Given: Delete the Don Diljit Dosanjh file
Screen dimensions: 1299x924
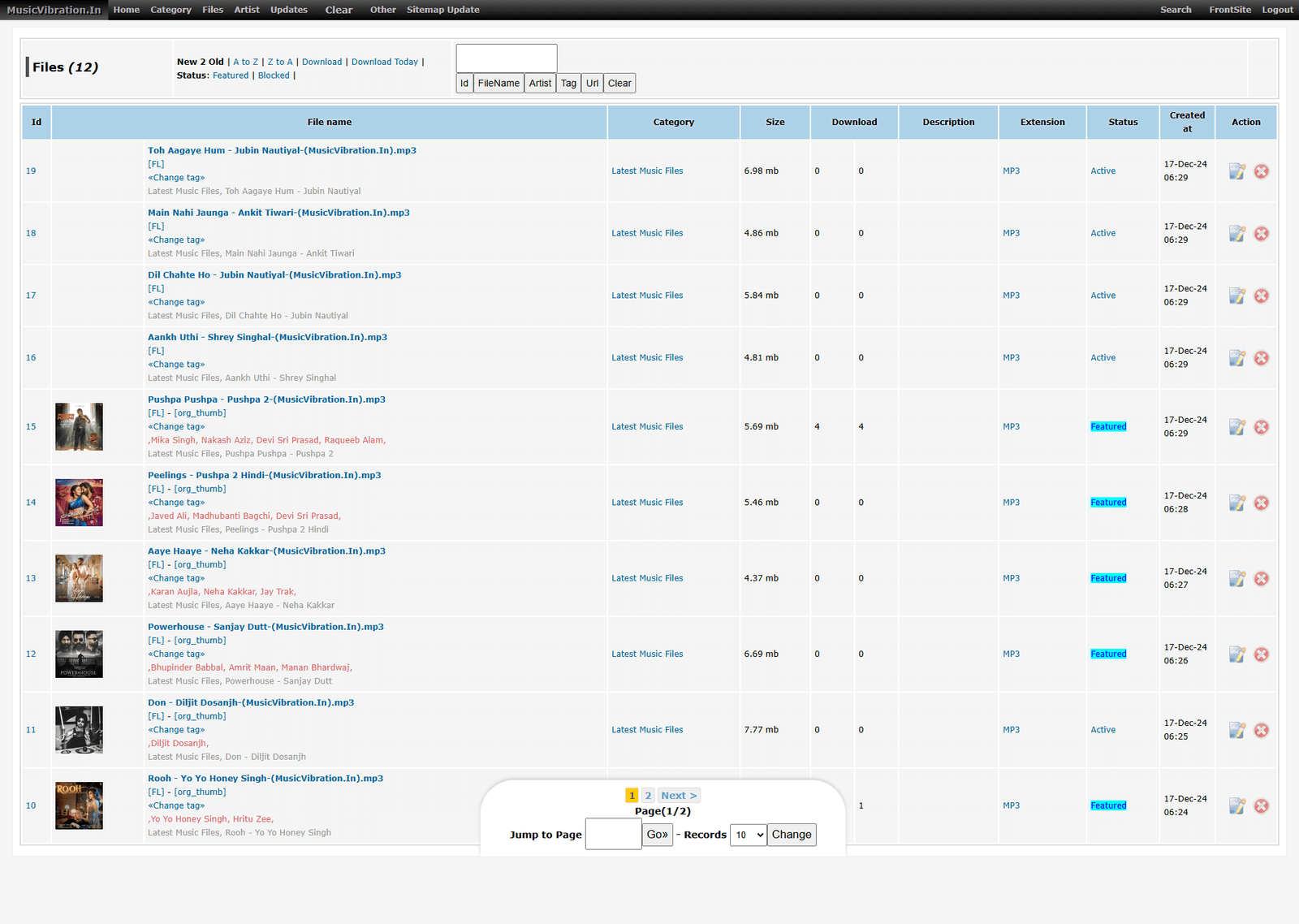Looking at the screenshot, I should [1261, 730].
